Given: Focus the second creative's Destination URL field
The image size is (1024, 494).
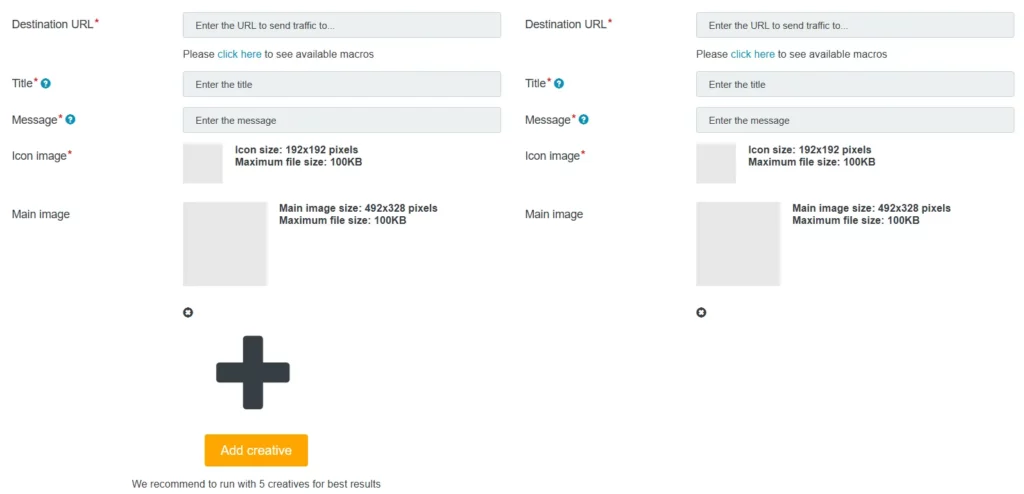Looking at the screenshot, I should click(x=854, y=25).
